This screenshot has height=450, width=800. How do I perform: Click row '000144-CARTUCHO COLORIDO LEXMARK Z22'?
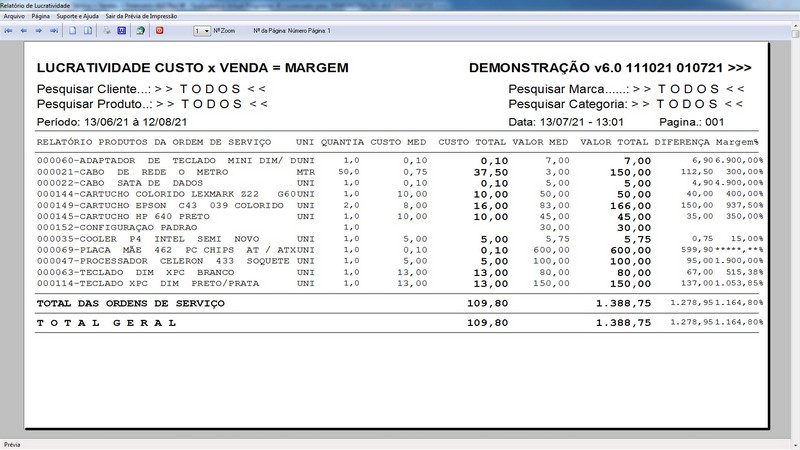pos(400,194)
